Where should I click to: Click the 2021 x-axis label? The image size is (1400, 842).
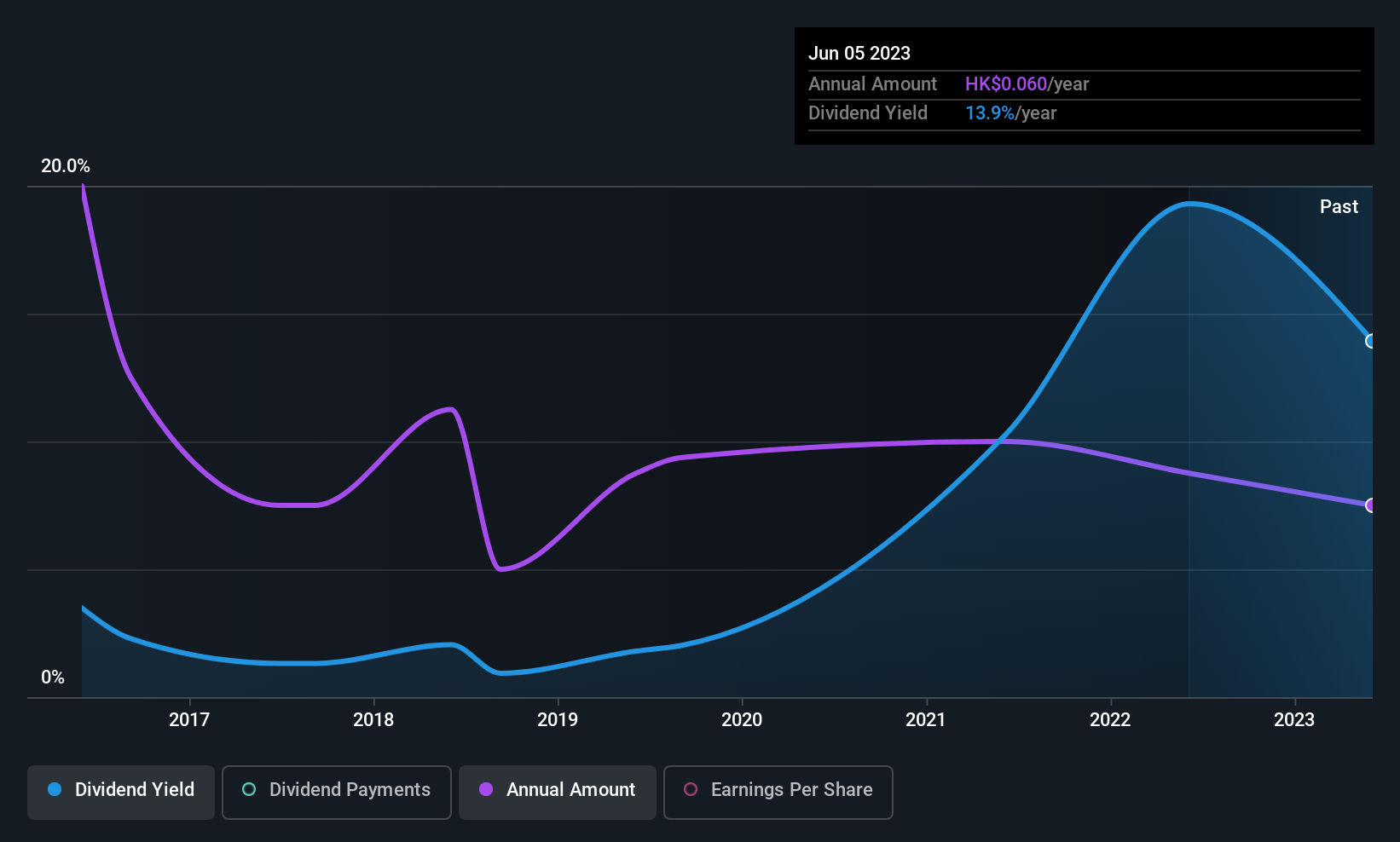pyautogui.click(x=926, y=719)
